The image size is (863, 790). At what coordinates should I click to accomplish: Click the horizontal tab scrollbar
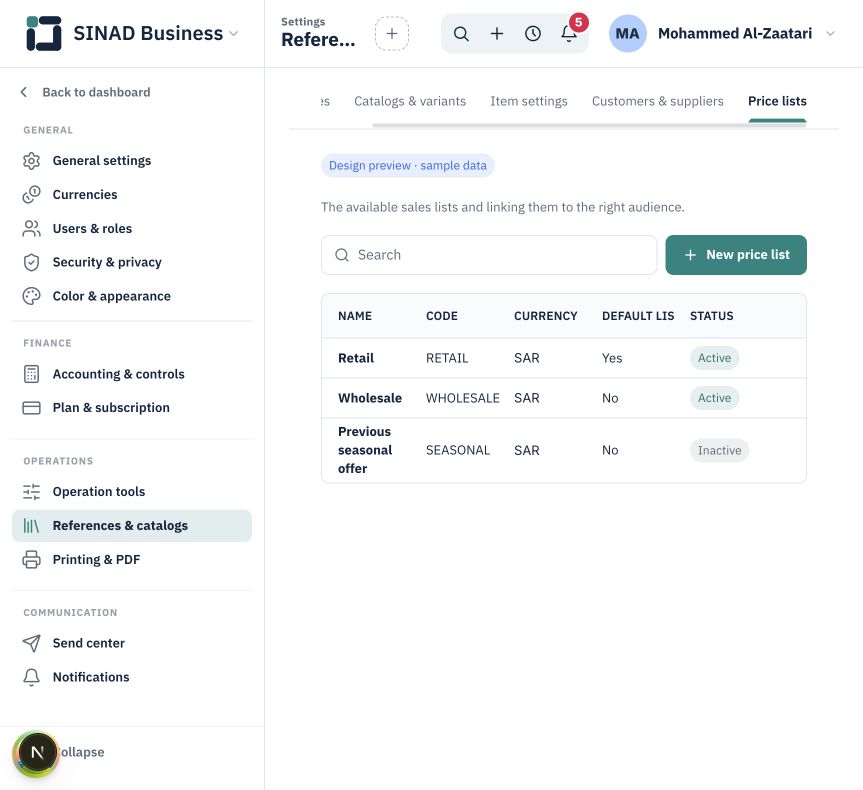click(589, 126)
